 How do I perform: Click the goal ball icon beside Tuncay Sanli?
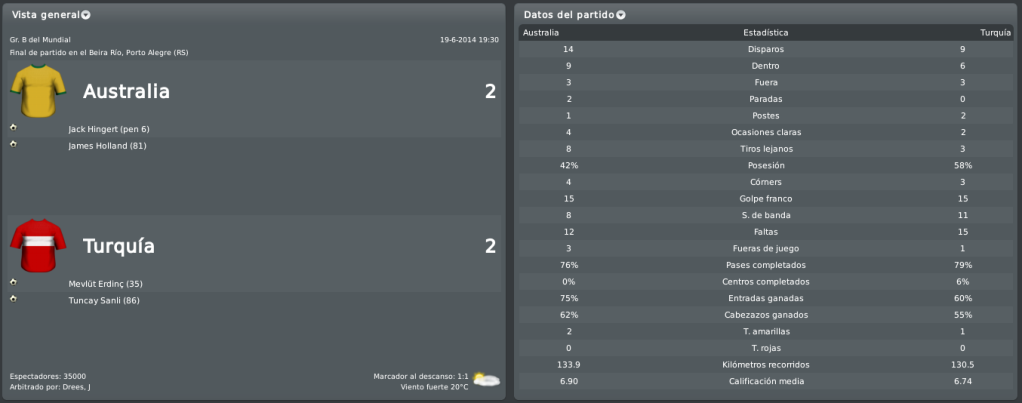point(13,299)
